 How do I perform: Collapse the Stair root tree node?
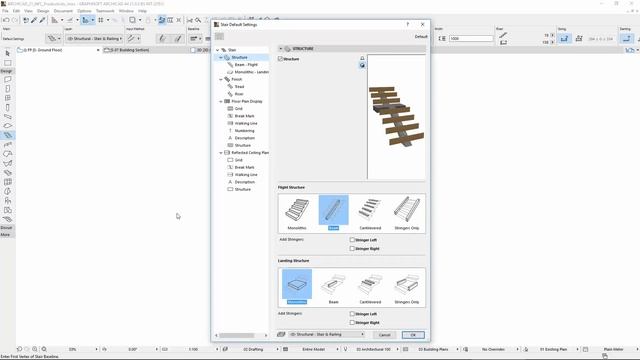[x=218, y=50]
